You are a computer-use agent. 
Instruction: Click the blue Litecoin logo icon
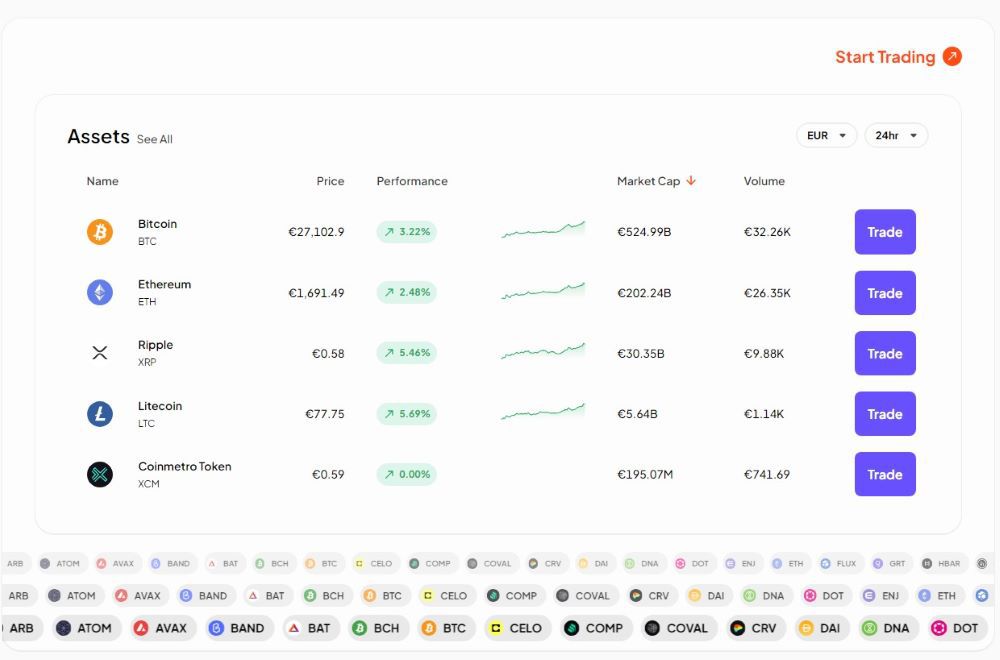[99, 414]
